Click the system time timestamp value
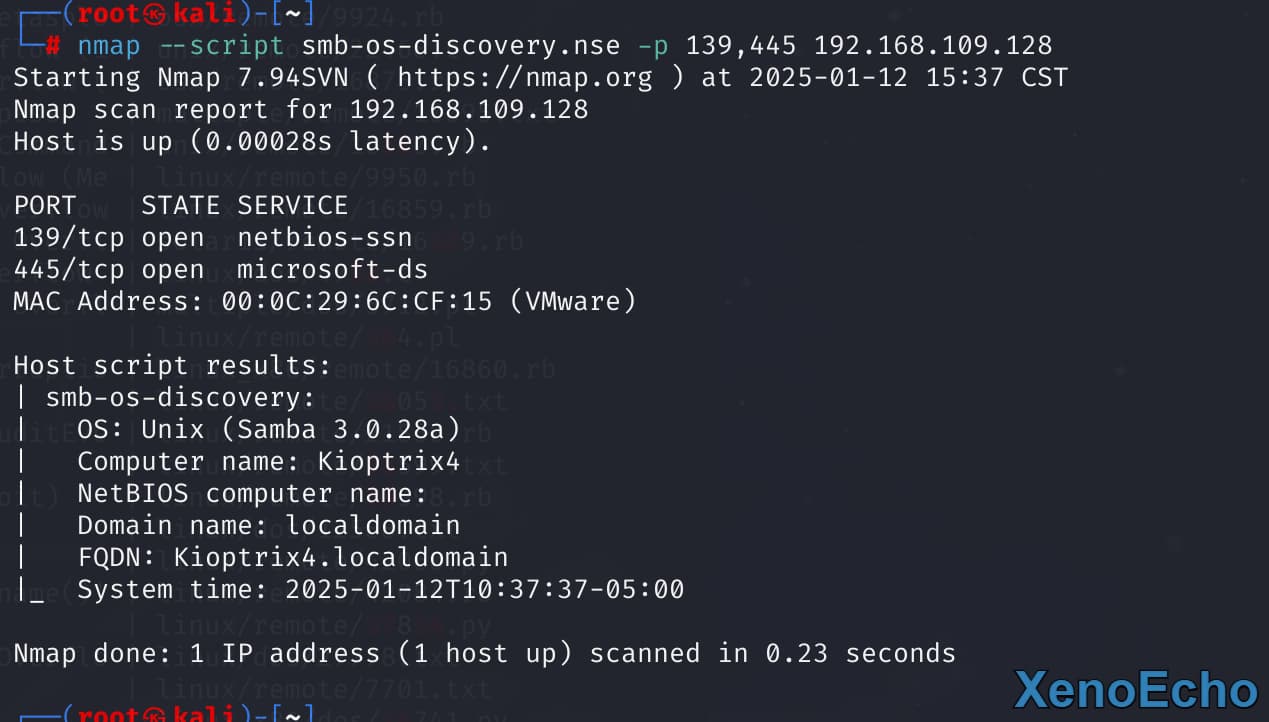 [x=485, y=590]
